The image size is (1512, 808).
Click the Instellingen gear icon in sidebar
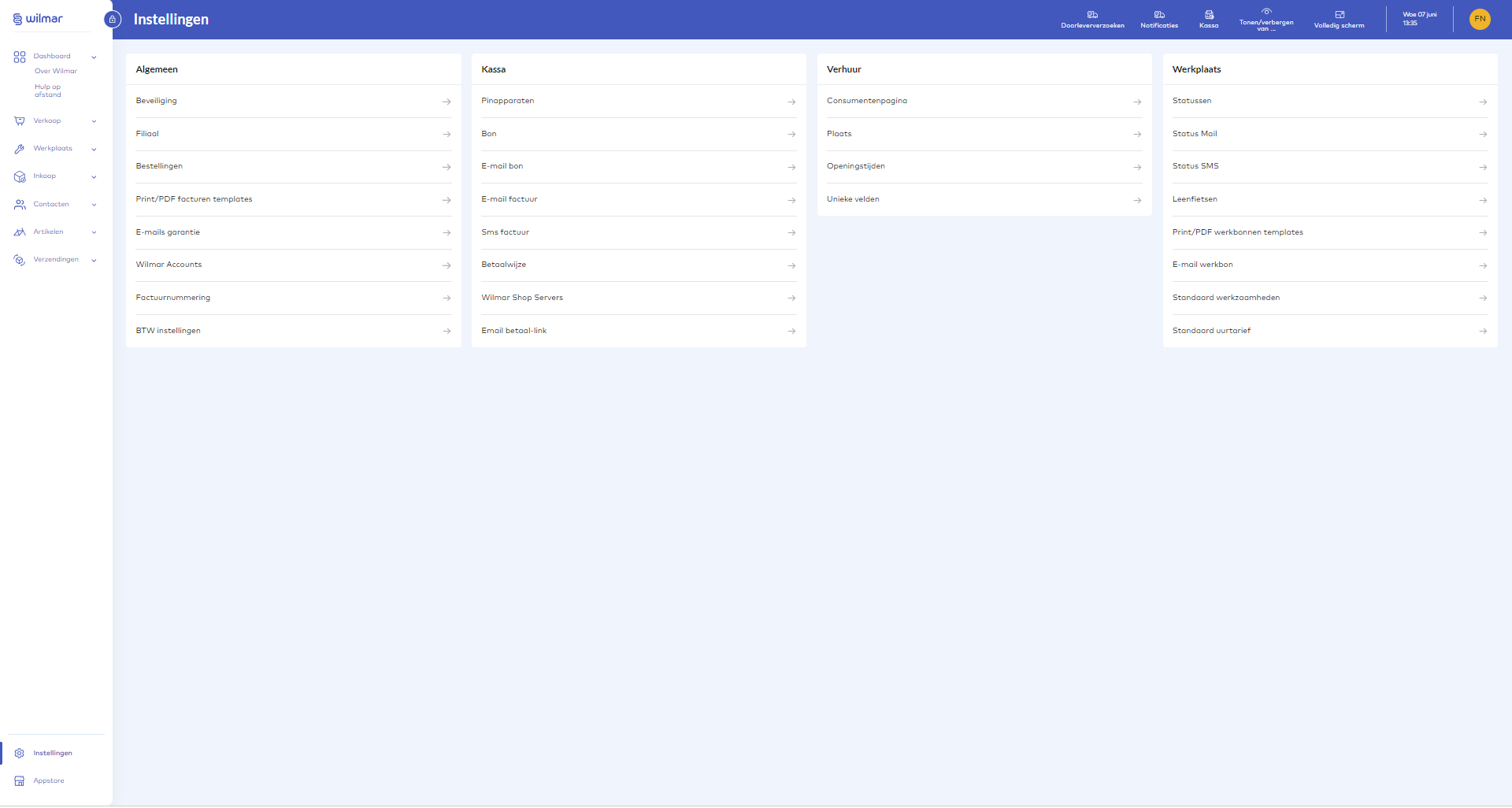[20, 754]
